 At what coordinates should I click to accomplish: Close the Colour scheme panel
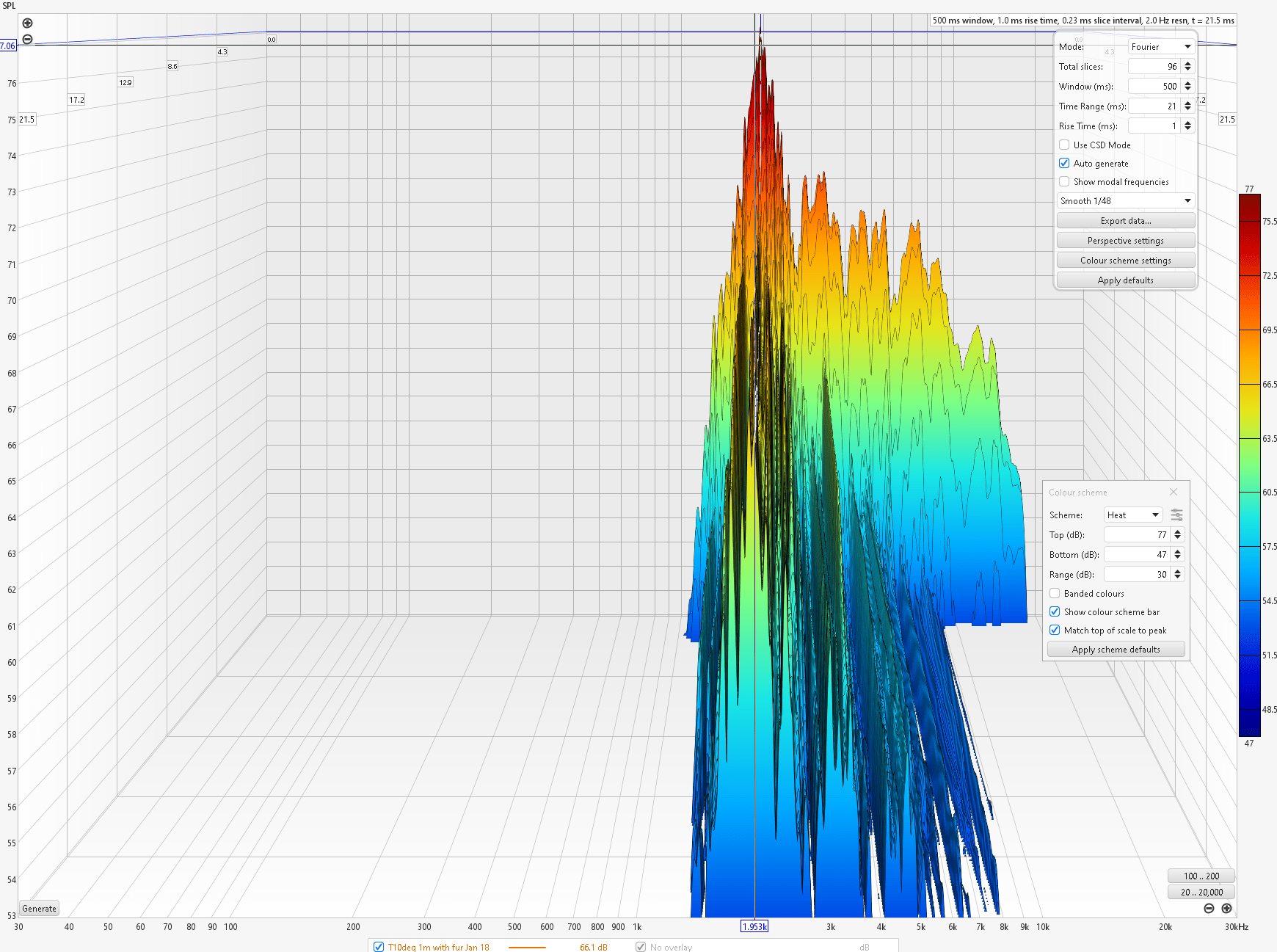[1174, 492]
